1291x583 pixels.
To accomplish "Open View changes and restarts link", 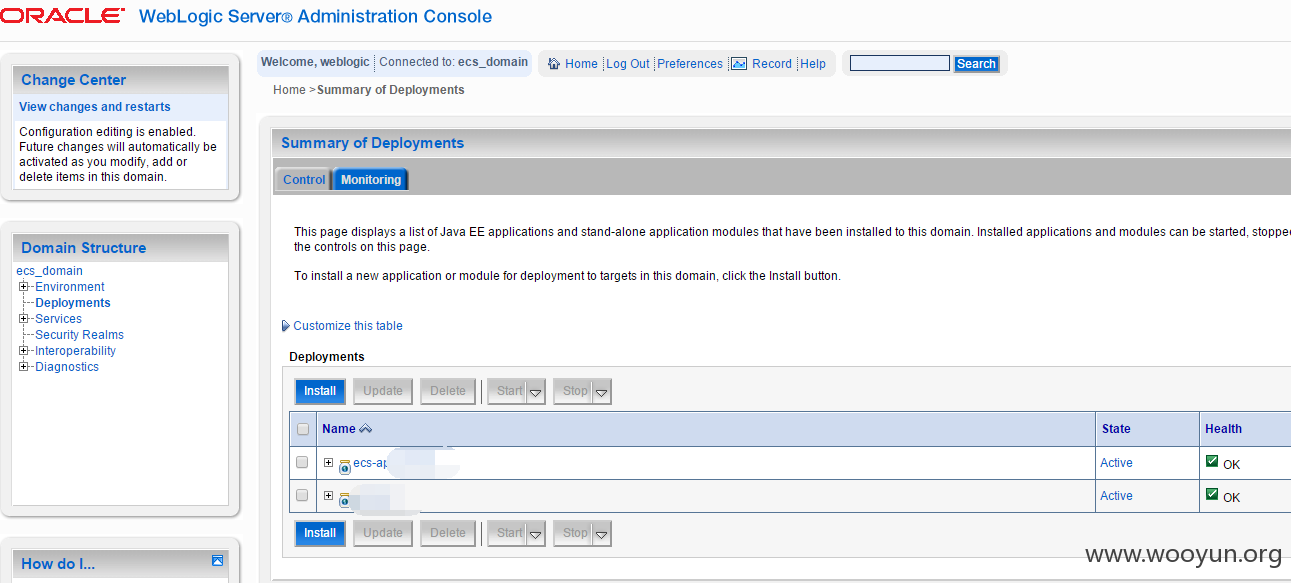I will 95,107.
